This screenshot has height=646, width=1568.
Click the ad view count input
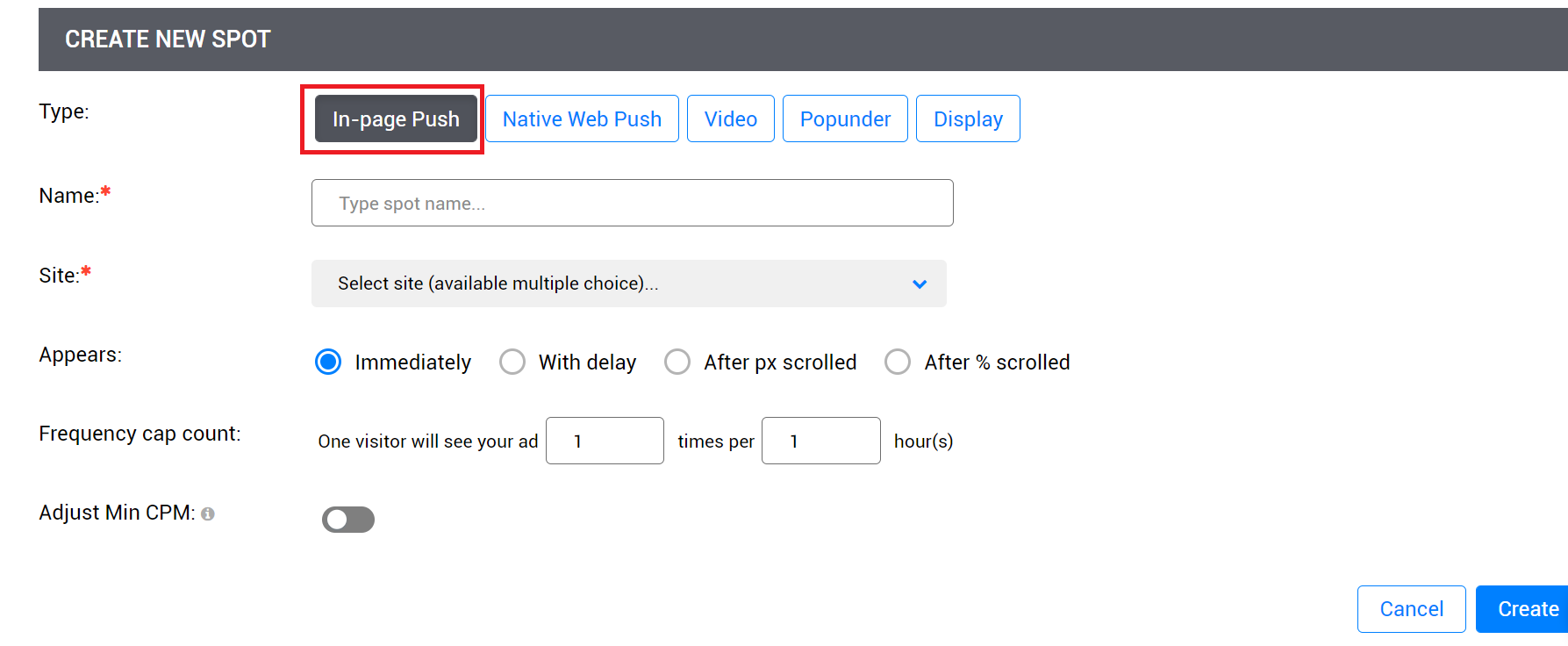pos(605,441)
